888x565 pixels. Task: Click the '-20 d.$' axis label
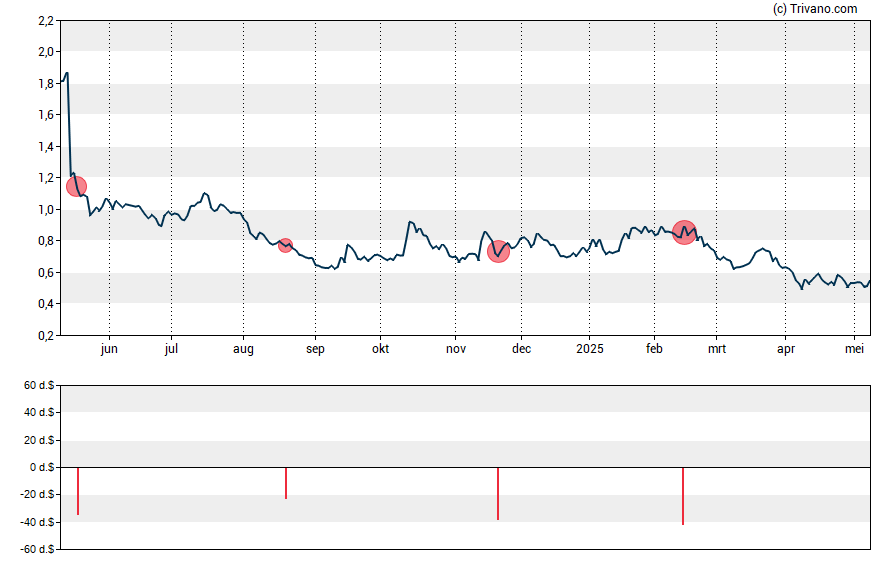pyautogui.click(x=37, y=494)
